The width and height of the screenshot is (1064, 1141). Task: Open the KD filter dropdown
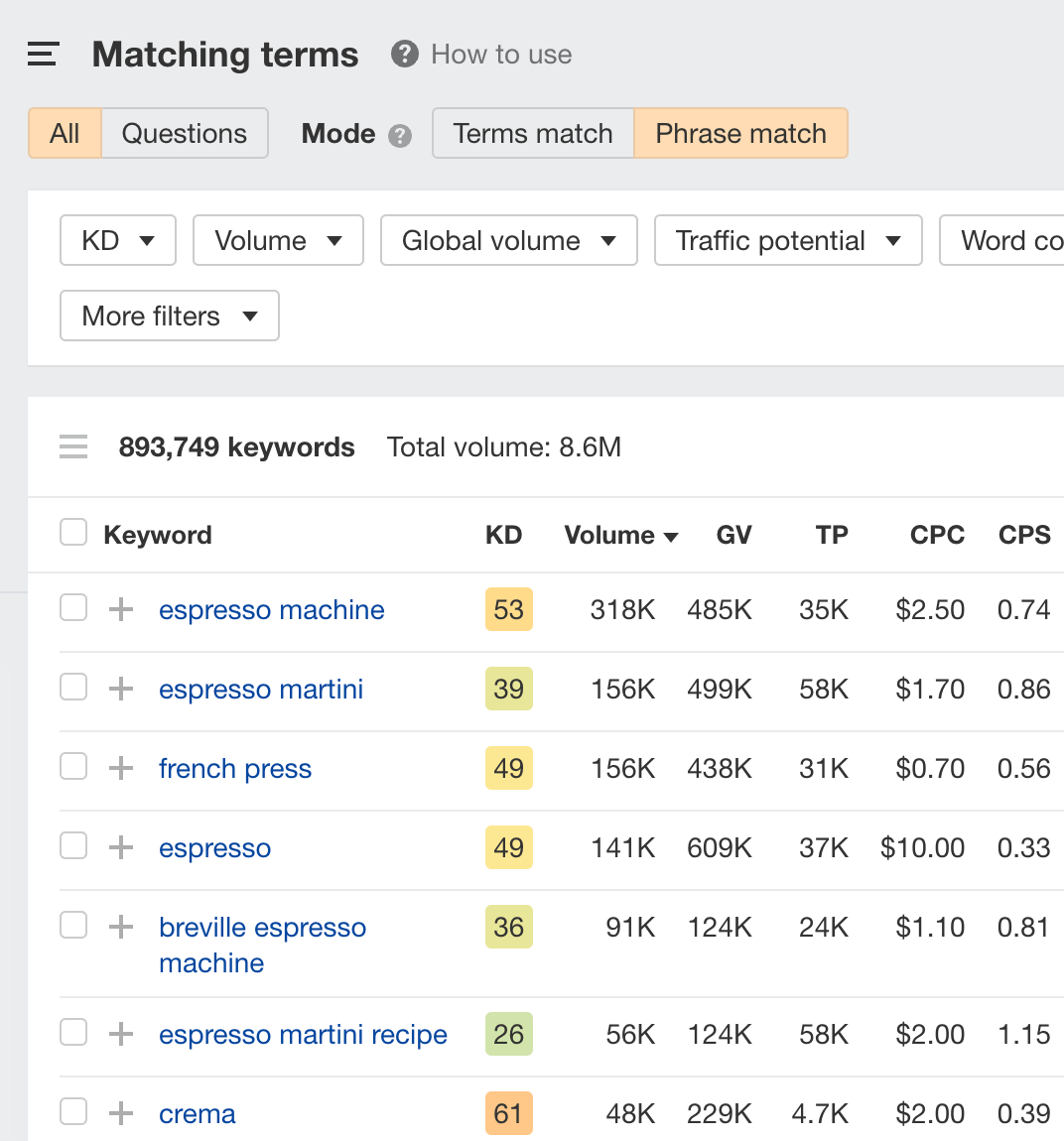[x=118, y=241]
